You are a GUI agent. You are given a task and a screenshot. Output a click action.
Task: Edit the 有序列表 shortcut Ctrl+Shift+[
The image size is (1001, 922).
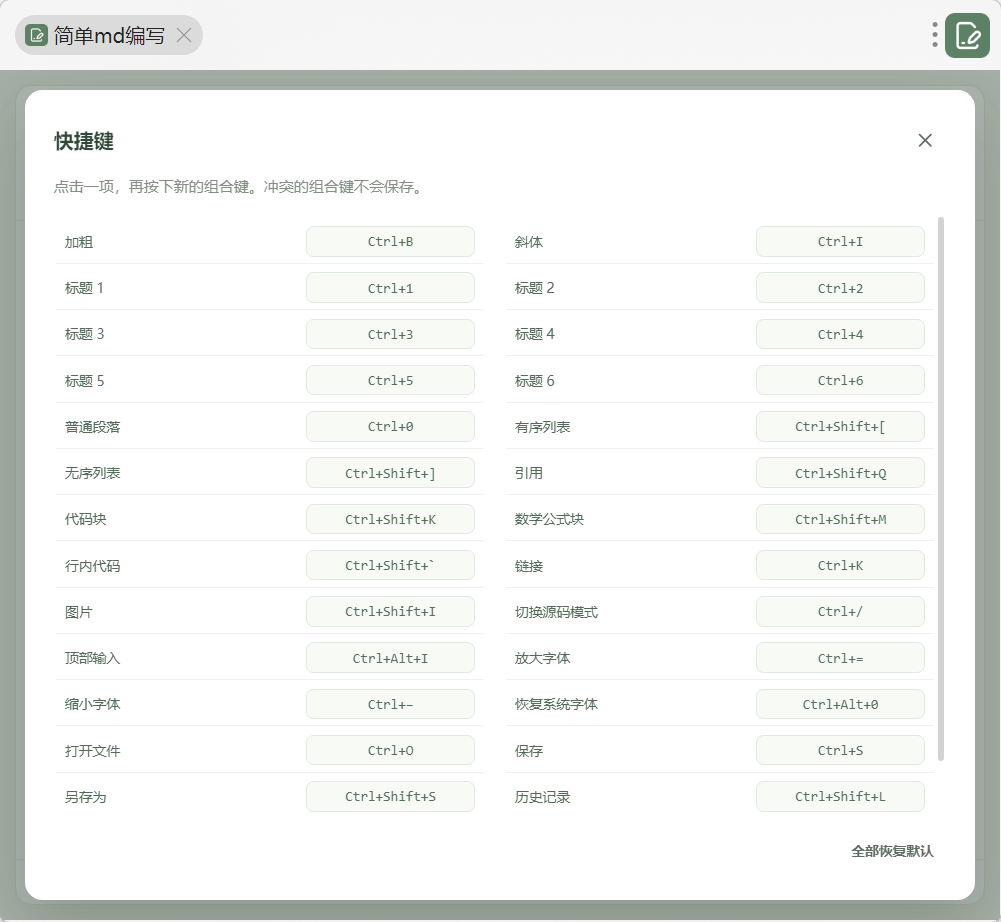click(x=840, y=427)
